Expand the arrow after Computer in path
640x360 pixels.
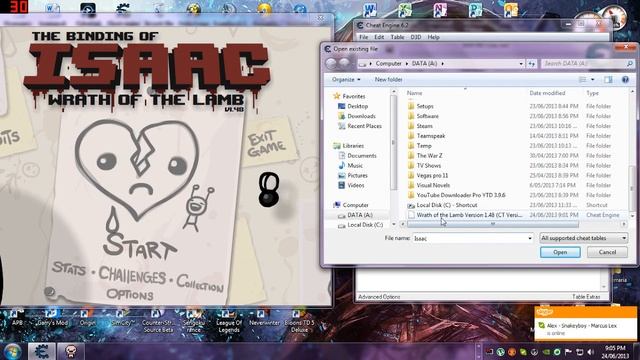(x=407, y=64)
